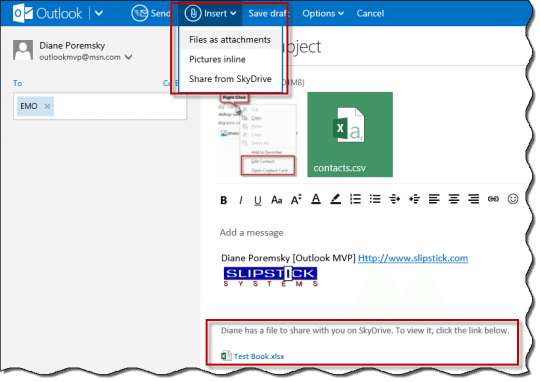
Task: Open the To recipients picker
Action: [17, 83]
